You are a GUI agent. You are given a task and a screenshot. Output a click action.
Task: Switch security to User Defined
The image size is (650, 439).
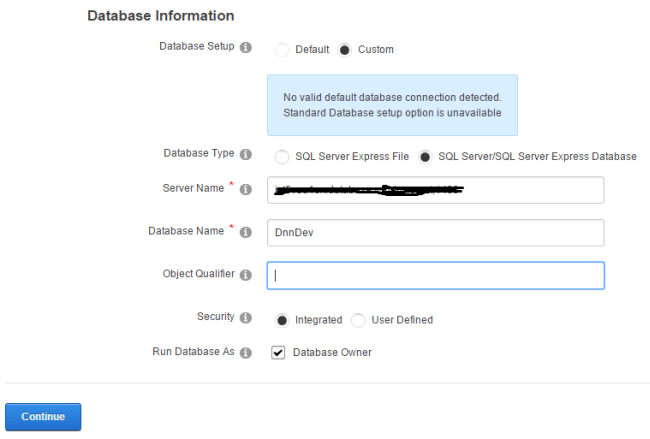point(358,320)
